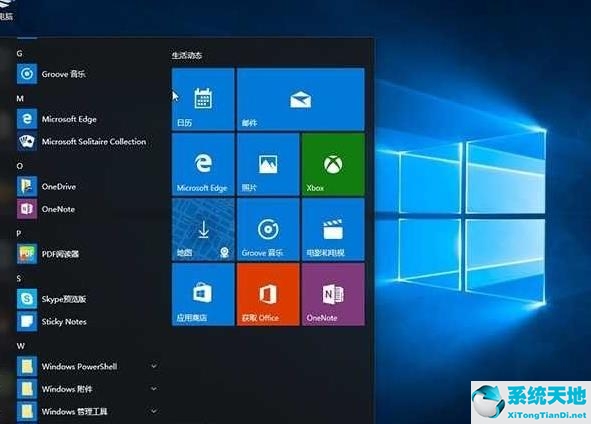Click the orange 获取 Office tile
The image size is (591, 424).
[268, 294]
